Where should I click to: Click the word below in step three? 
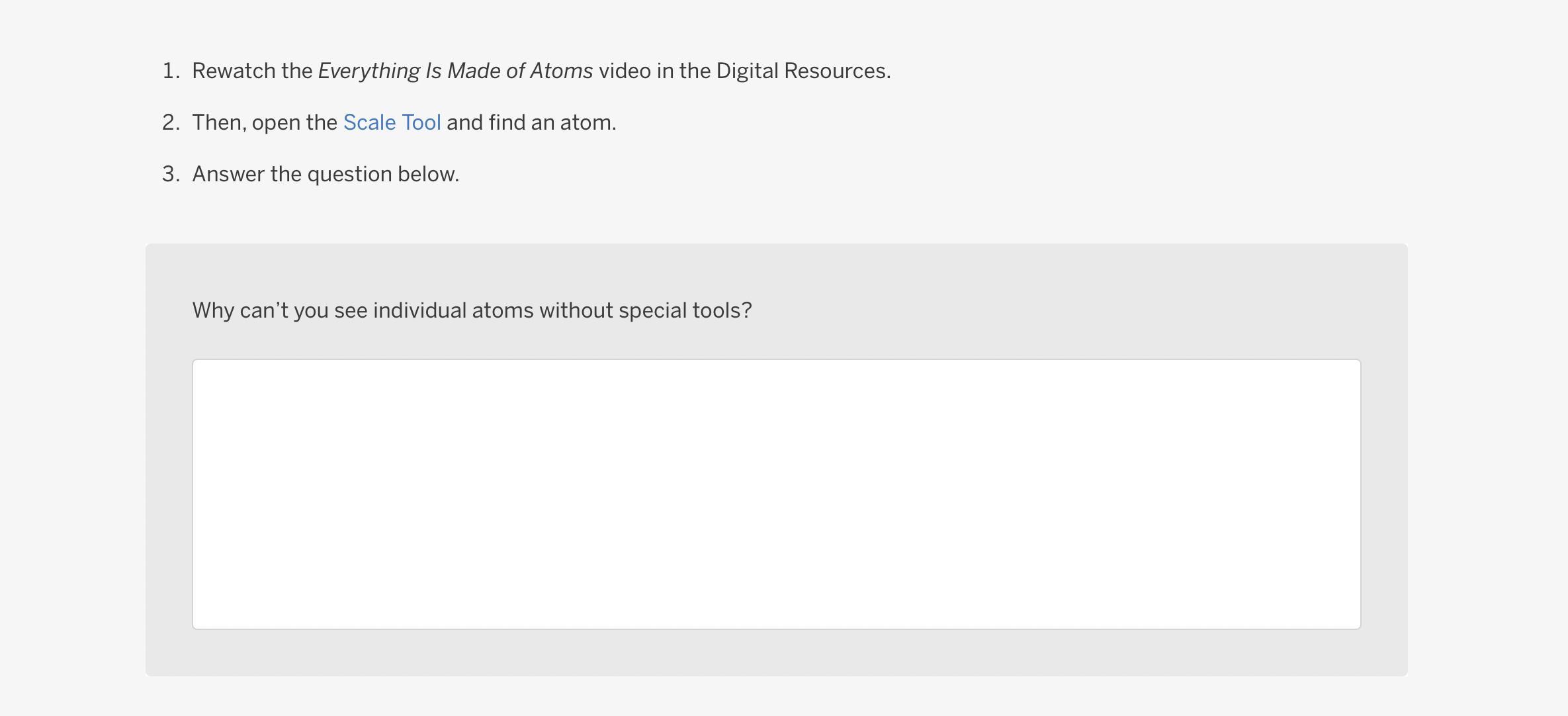(427, 174)
